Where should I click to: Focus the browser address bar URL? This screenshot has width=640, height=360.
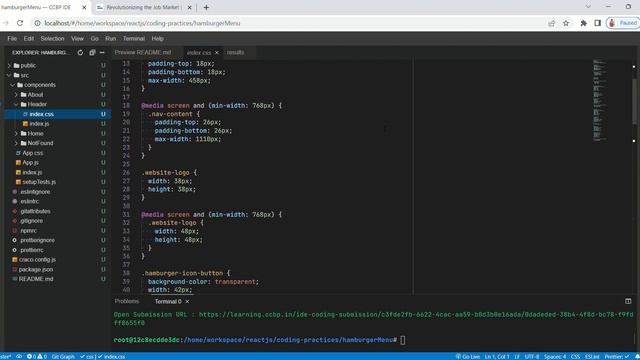(x=142, y=23)
